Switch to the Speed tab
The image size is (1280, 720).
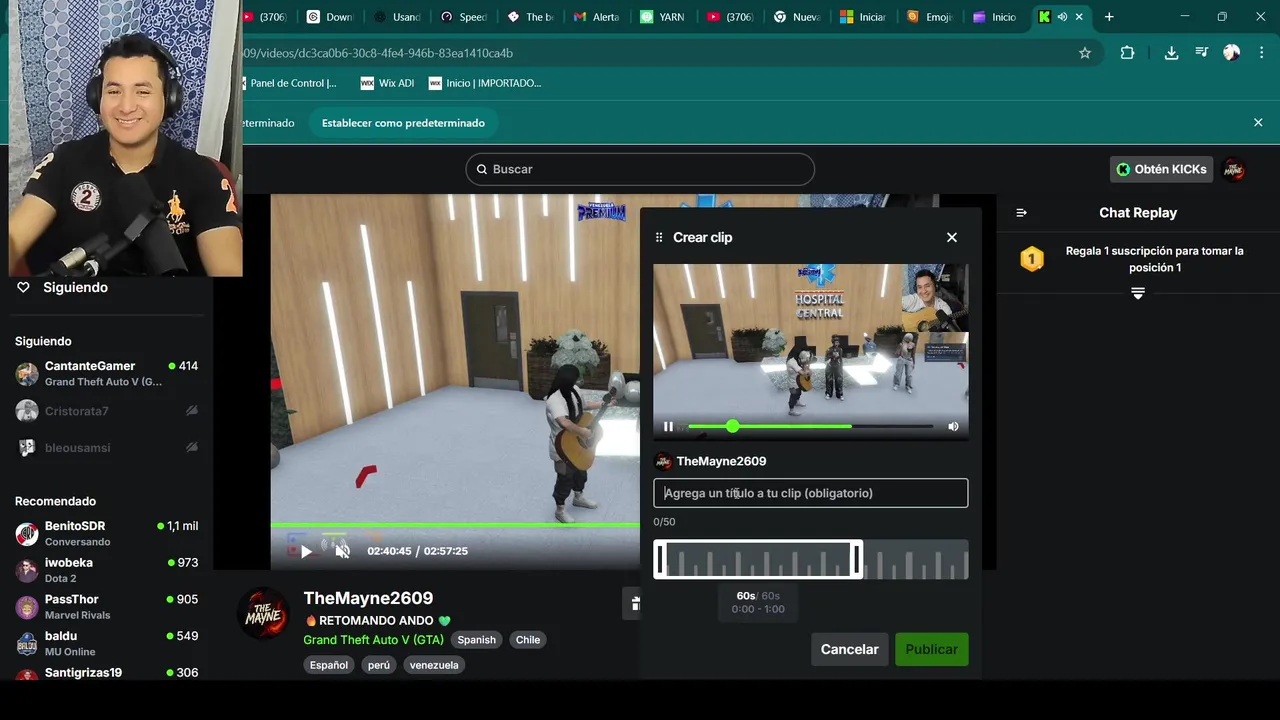coord(463,17)
